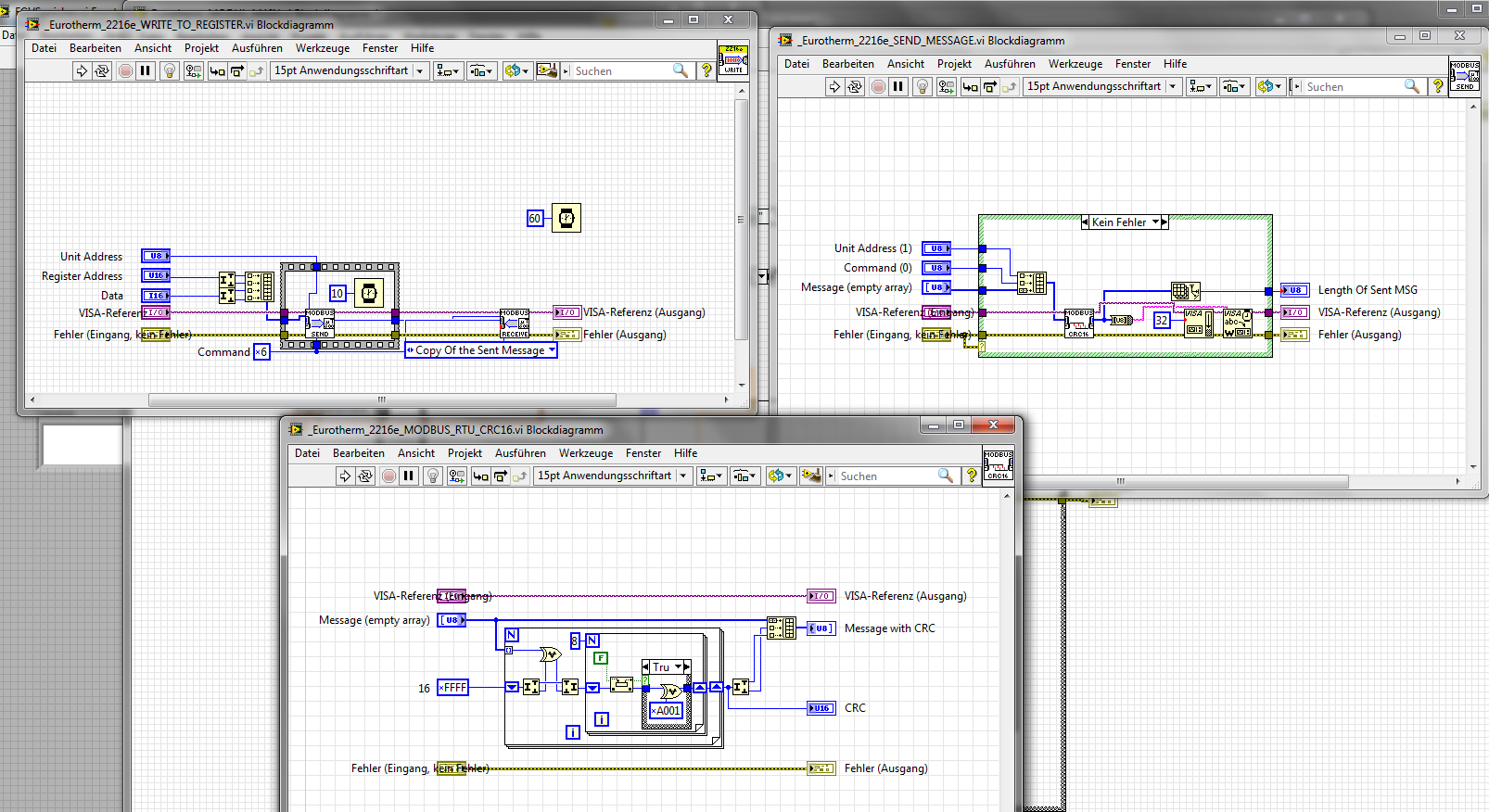Toggle the False boolean constant in CRC16 diagram
Screen dimensions: 1489x812
click(x=601, y=658)
